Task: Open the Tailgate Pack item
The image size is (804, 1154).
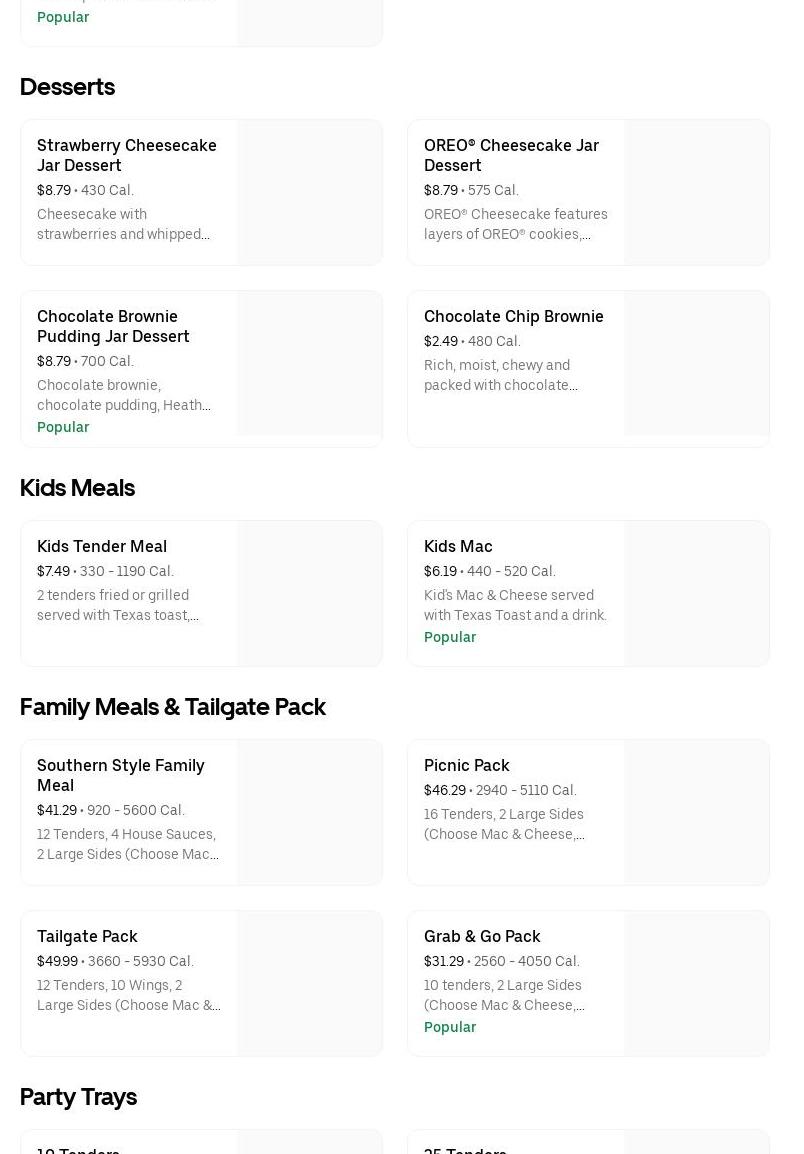Action: [87, 936]
